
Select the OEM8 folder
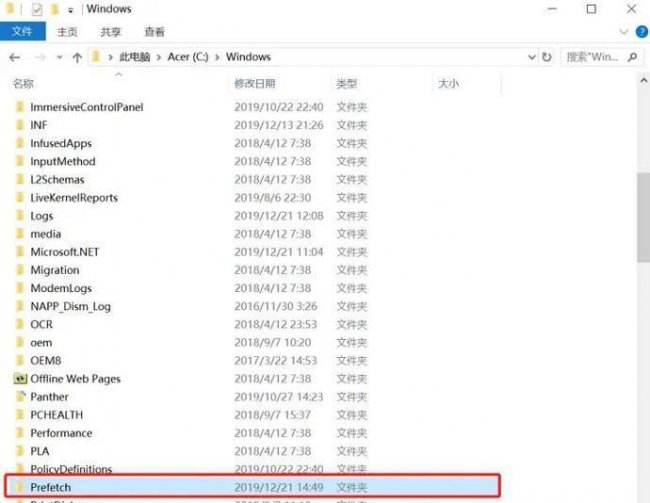pyautogui.click(x=46, y=360)
